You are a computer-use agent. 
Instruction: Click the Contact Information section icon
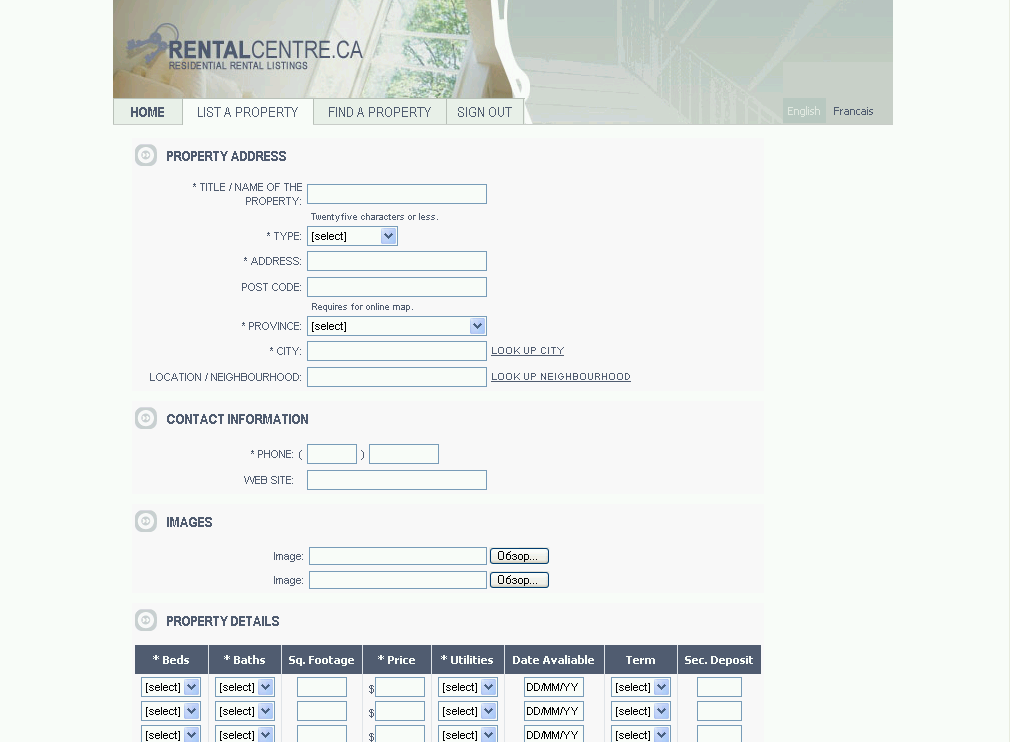click(x=146, y=418)
